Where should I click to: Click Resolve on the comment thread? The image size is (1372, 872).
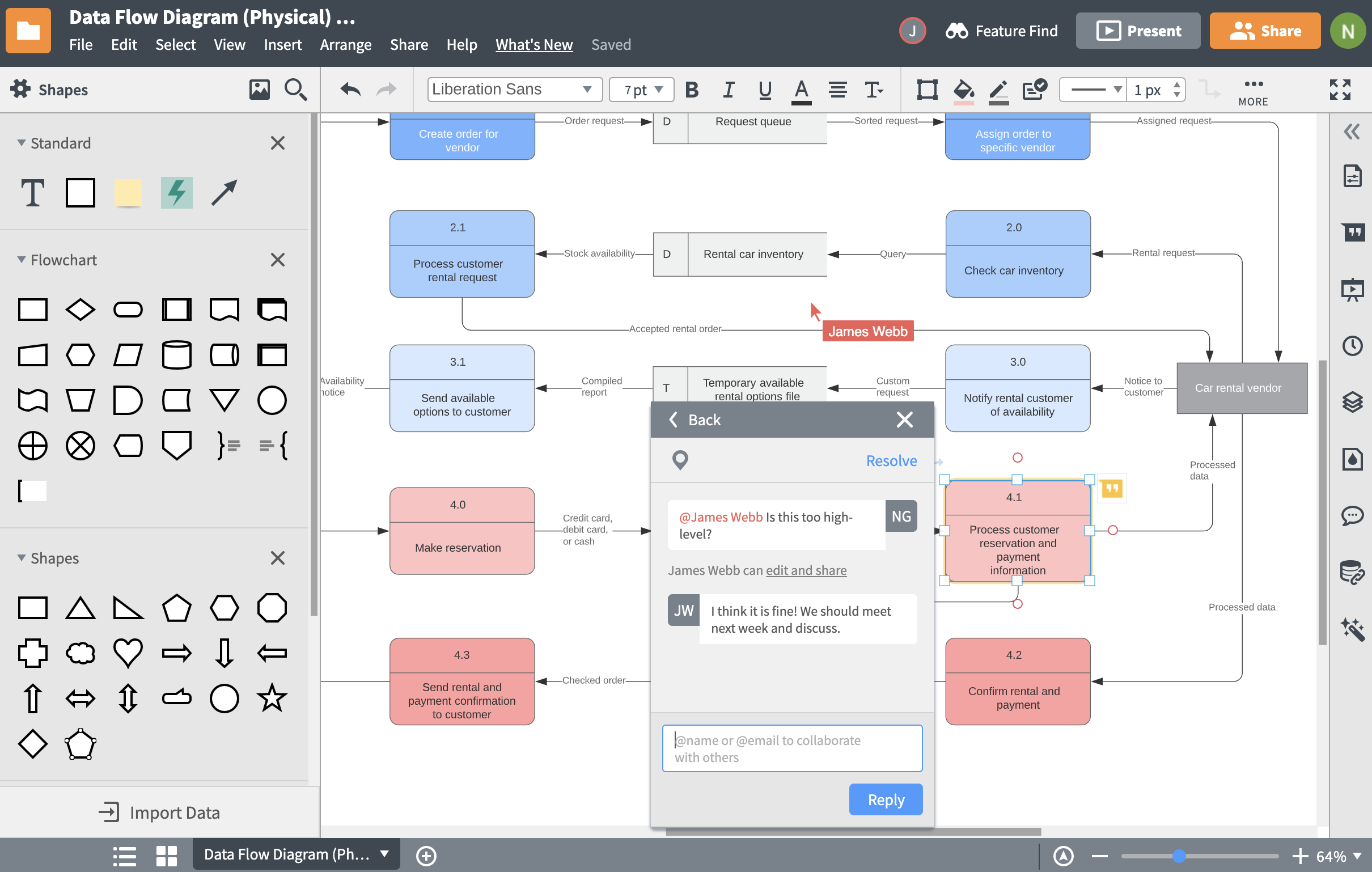pos(892,460)
